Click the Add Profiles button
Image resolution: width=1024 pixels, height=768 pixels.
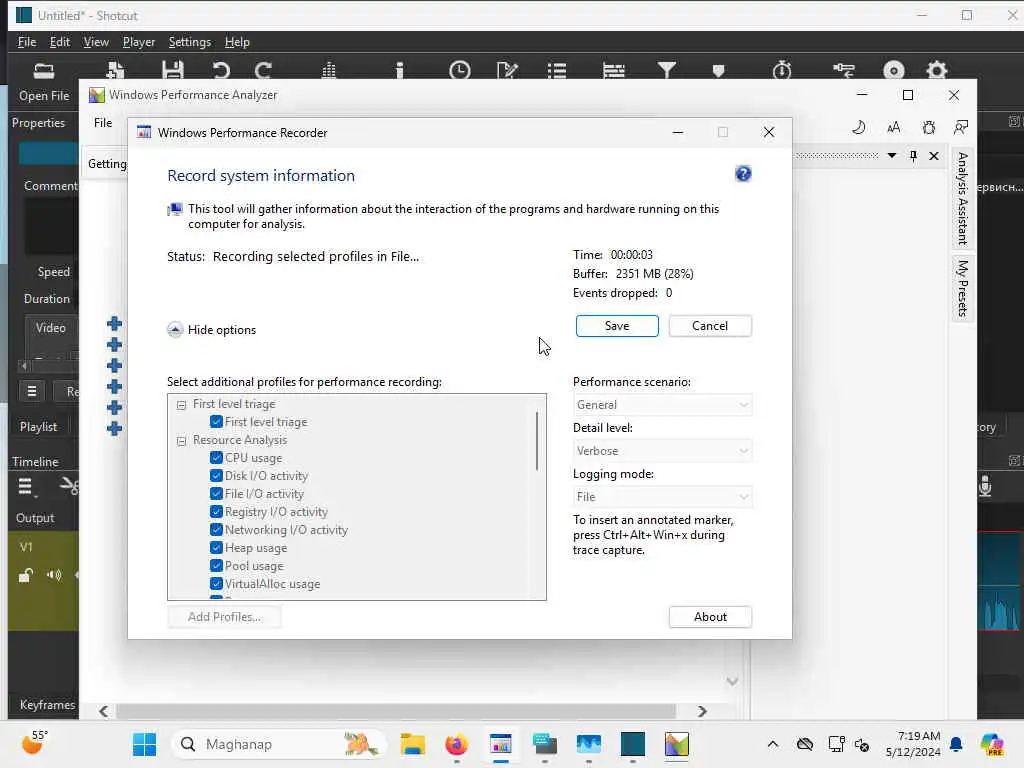pyautogui.click(x=224, y=617)
